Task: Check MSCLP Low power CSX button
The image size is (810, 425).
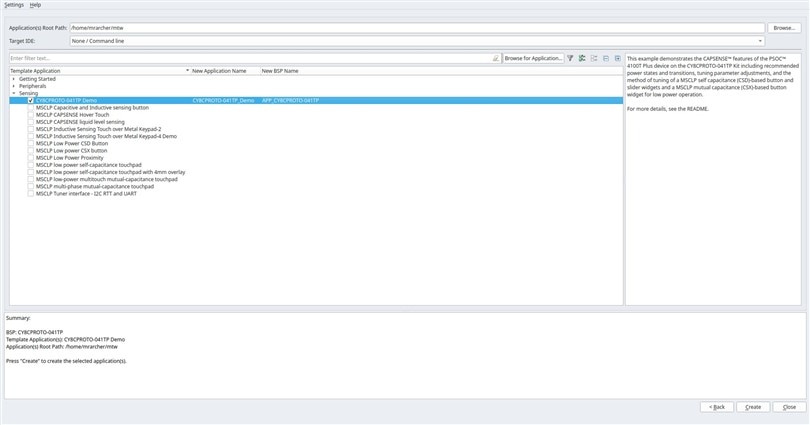Action: click(31, 151)
